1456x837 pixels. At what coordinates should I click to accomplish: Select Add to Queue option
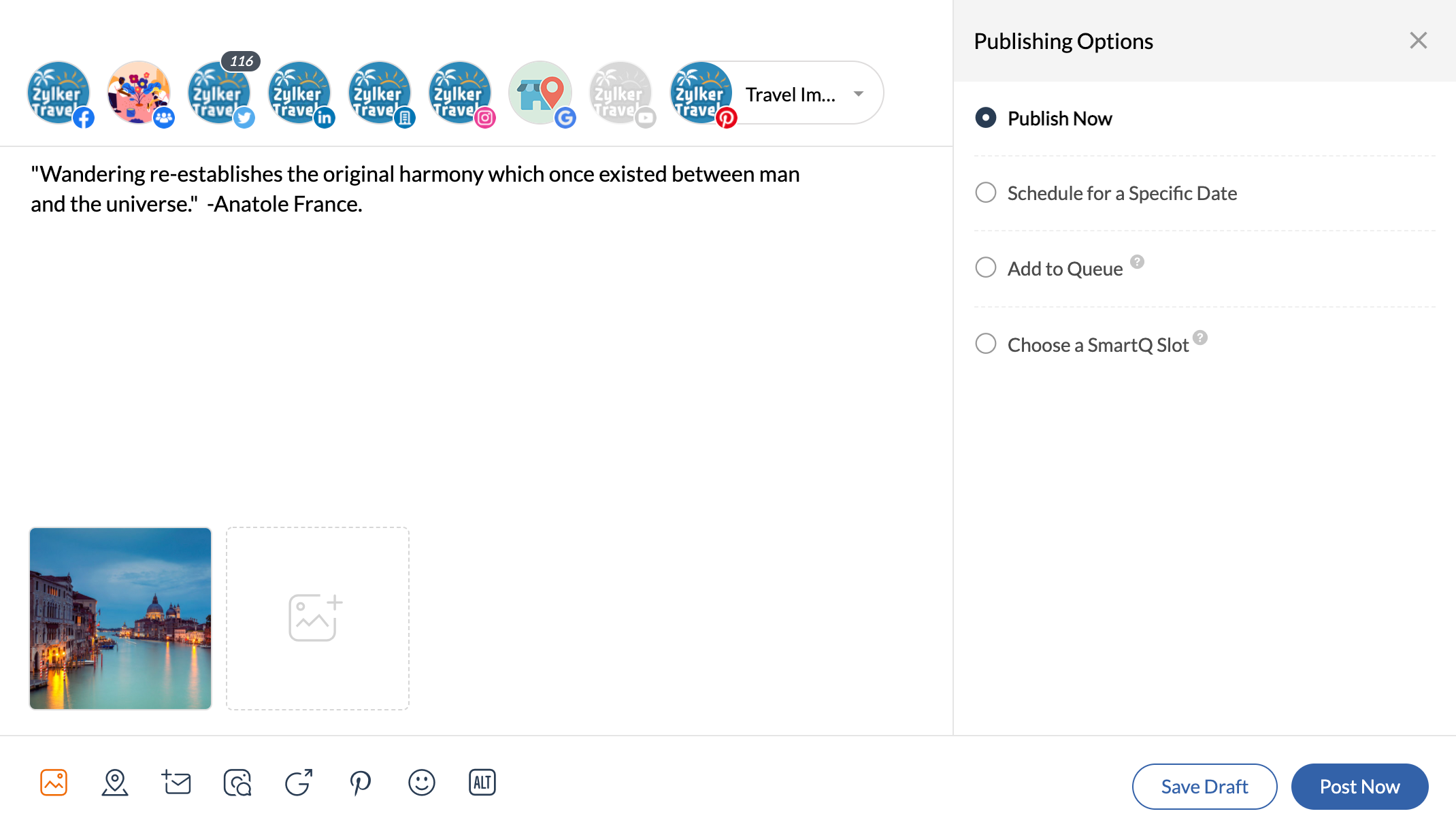click(x=986, y=268)
